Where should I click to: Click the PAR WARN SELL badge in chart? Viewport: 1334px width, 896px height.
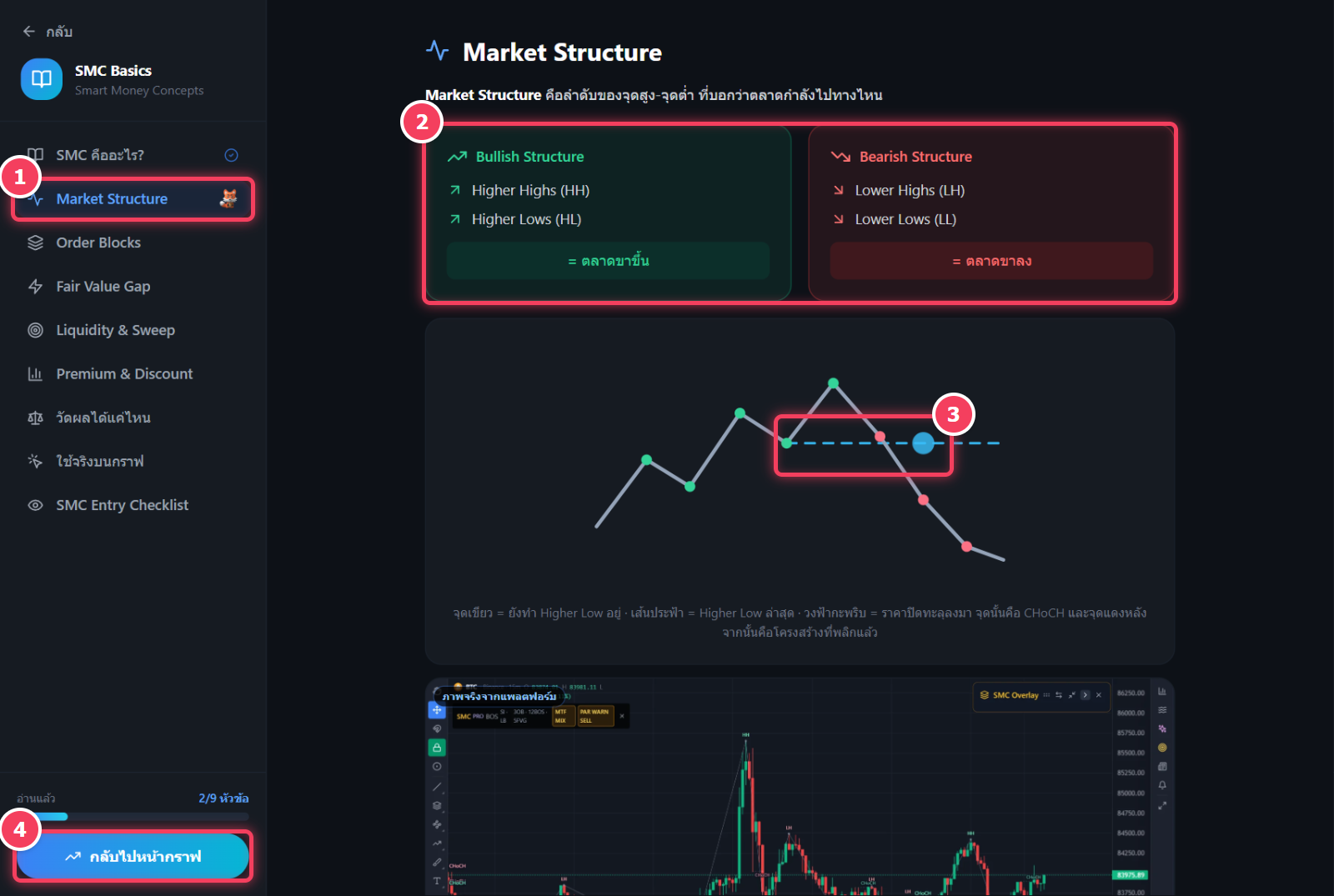(595, 716)
